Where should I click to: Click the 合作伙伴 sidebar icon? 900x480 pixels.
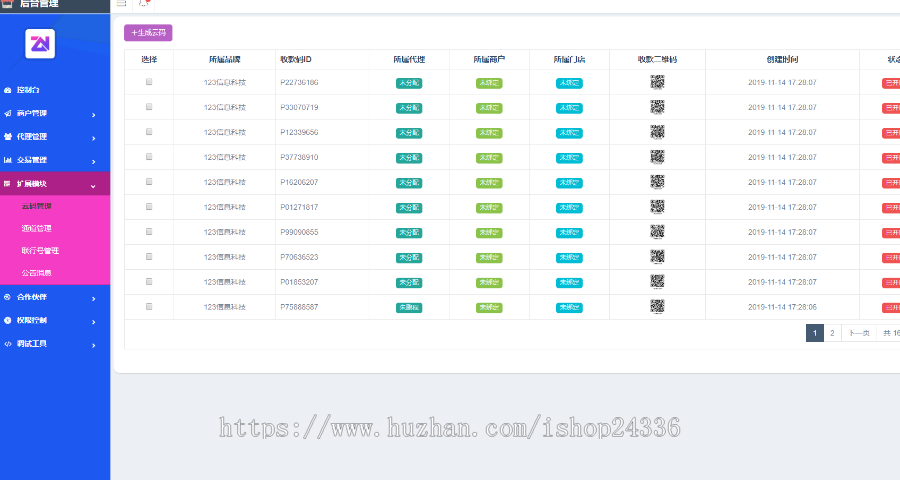[7, 297]
